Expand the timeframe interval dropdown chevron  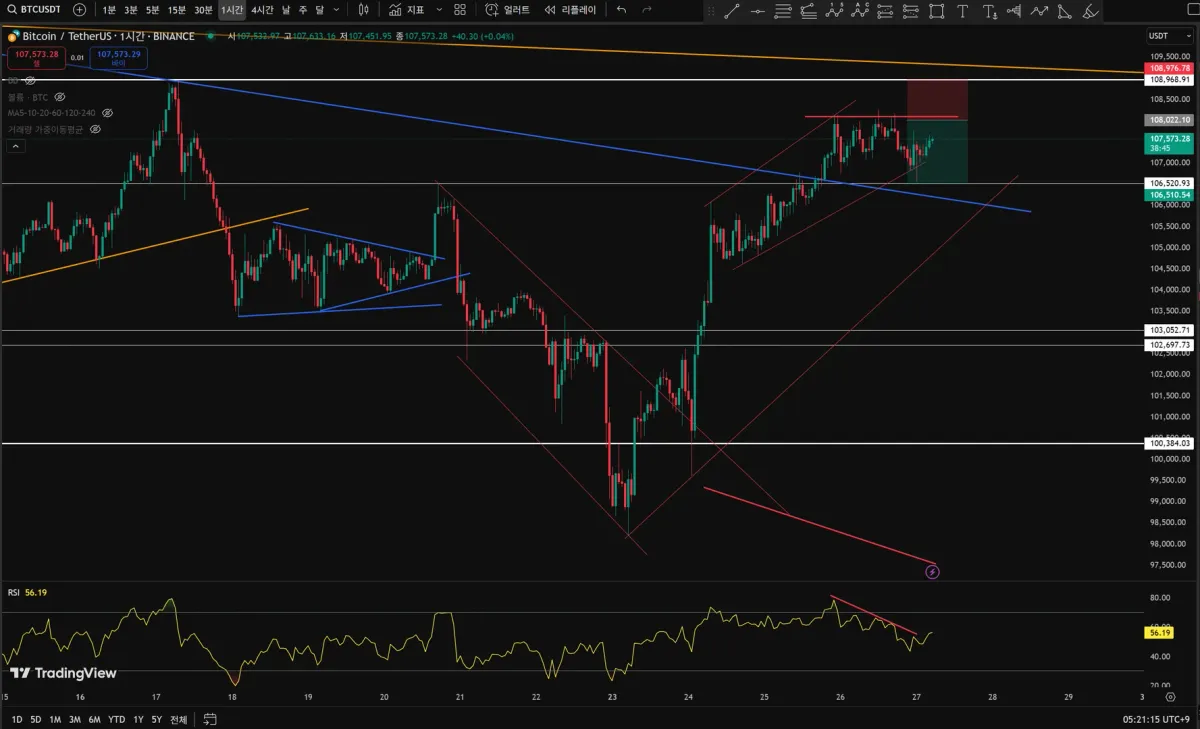[x=337, y=10]
